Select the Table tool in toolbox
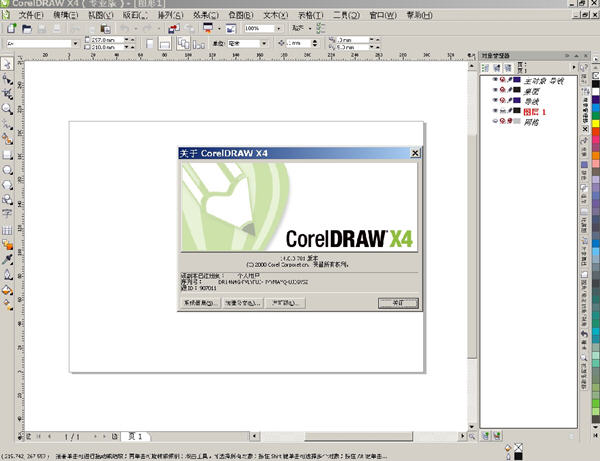Screen dimensions: 600x461 pyautogui.click(x=7, y=228)
